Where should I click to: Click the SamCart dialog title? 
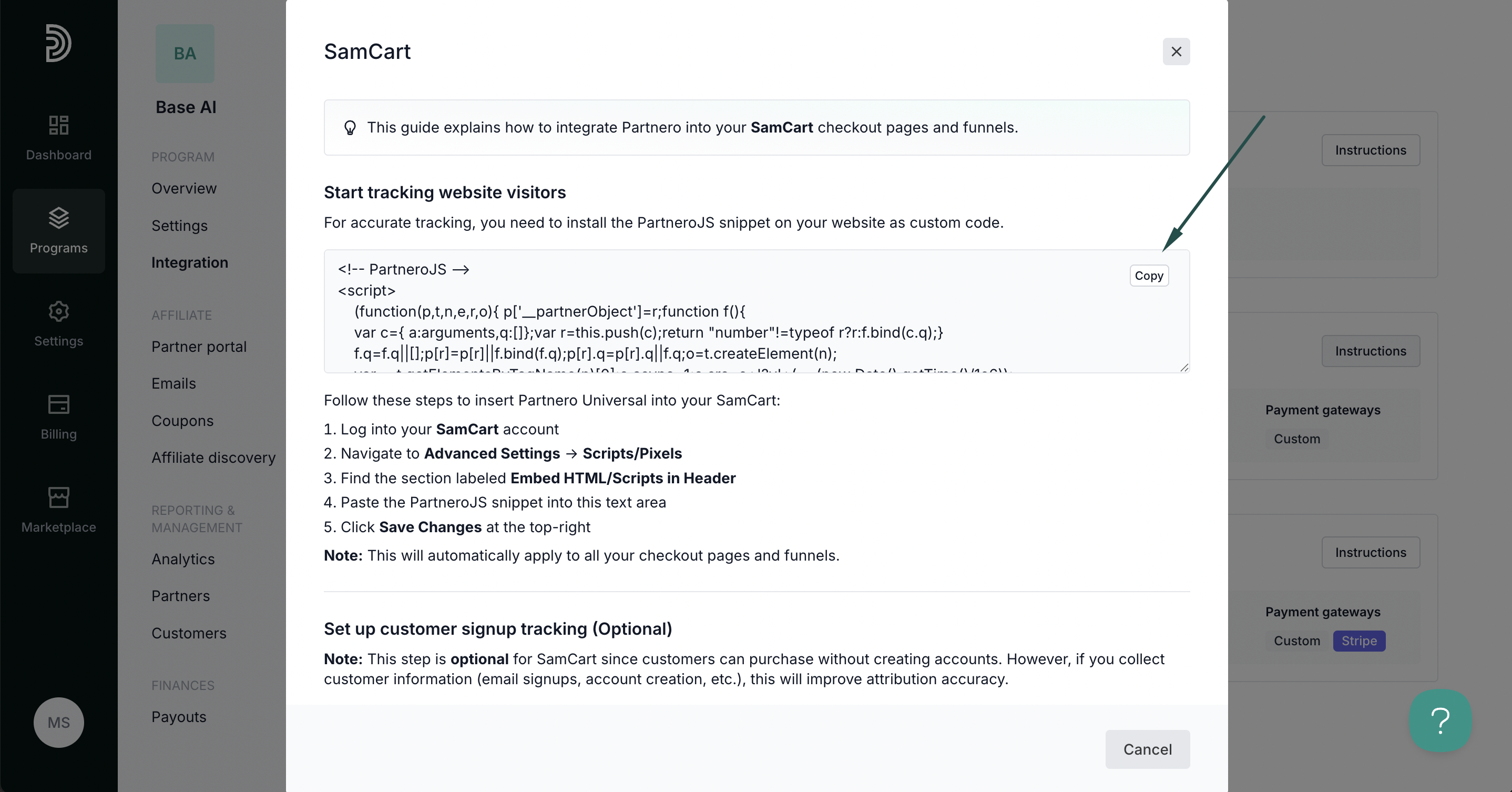click(x=367, y=52)
